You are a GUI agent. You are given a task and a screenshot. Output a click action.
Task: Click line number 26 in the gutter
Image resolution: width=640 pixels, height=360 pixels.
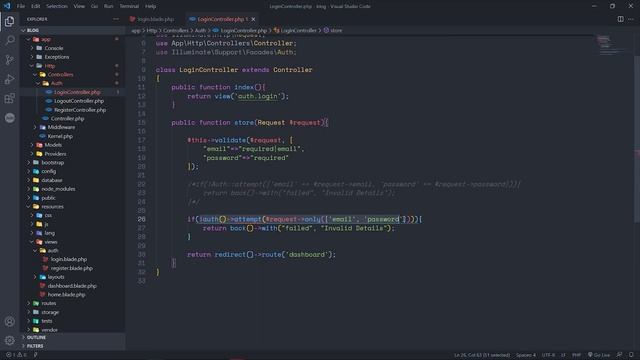tap(141, 219)
